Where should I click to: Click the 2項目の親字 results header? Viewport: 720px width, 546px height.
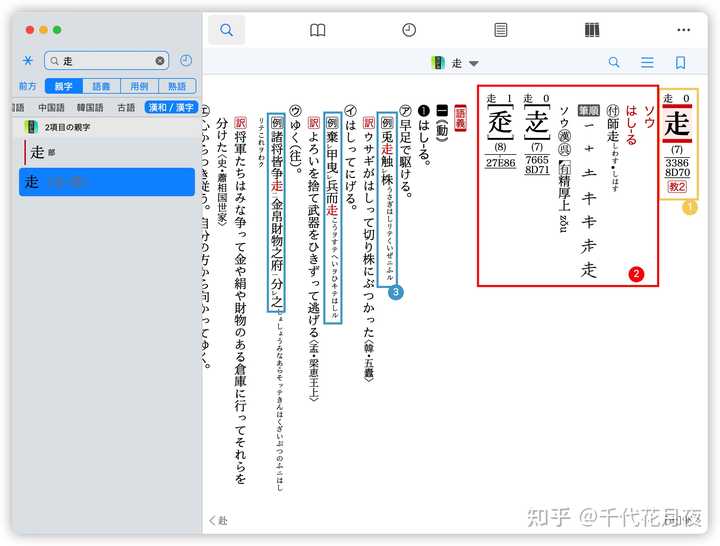[x=107, y=127]
